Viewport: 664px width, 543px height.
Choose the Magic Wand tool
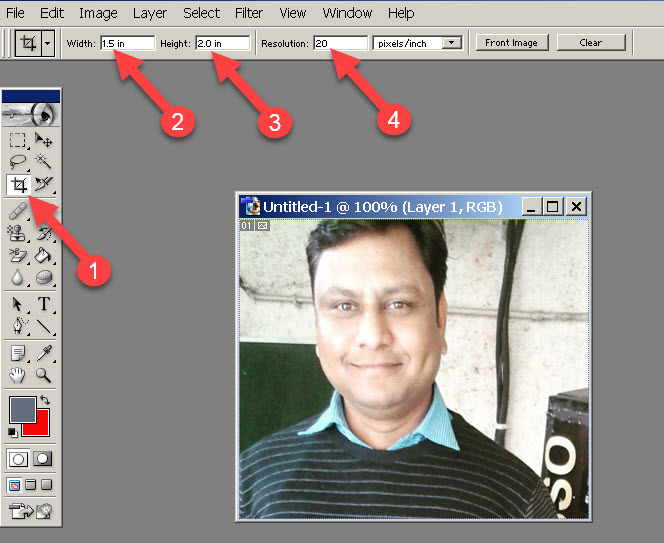pyautogui.click(x=43, y=161)
